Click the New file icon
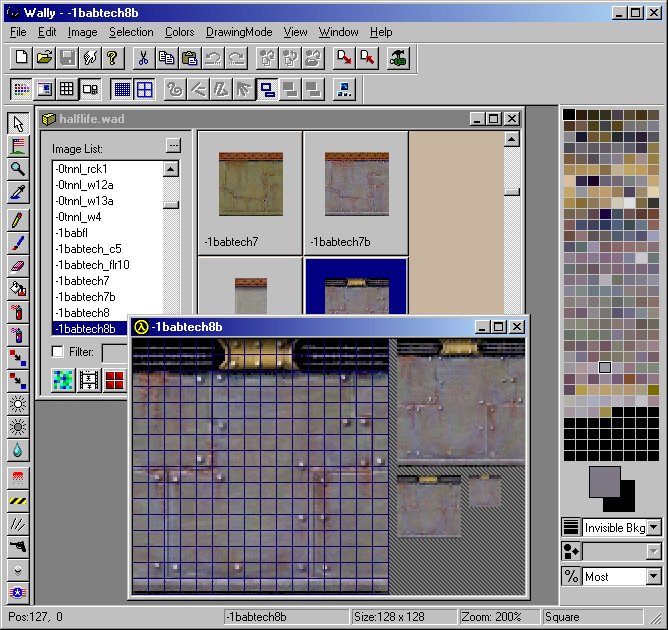This screenshot has height=630, width=668. click(21, 58)
